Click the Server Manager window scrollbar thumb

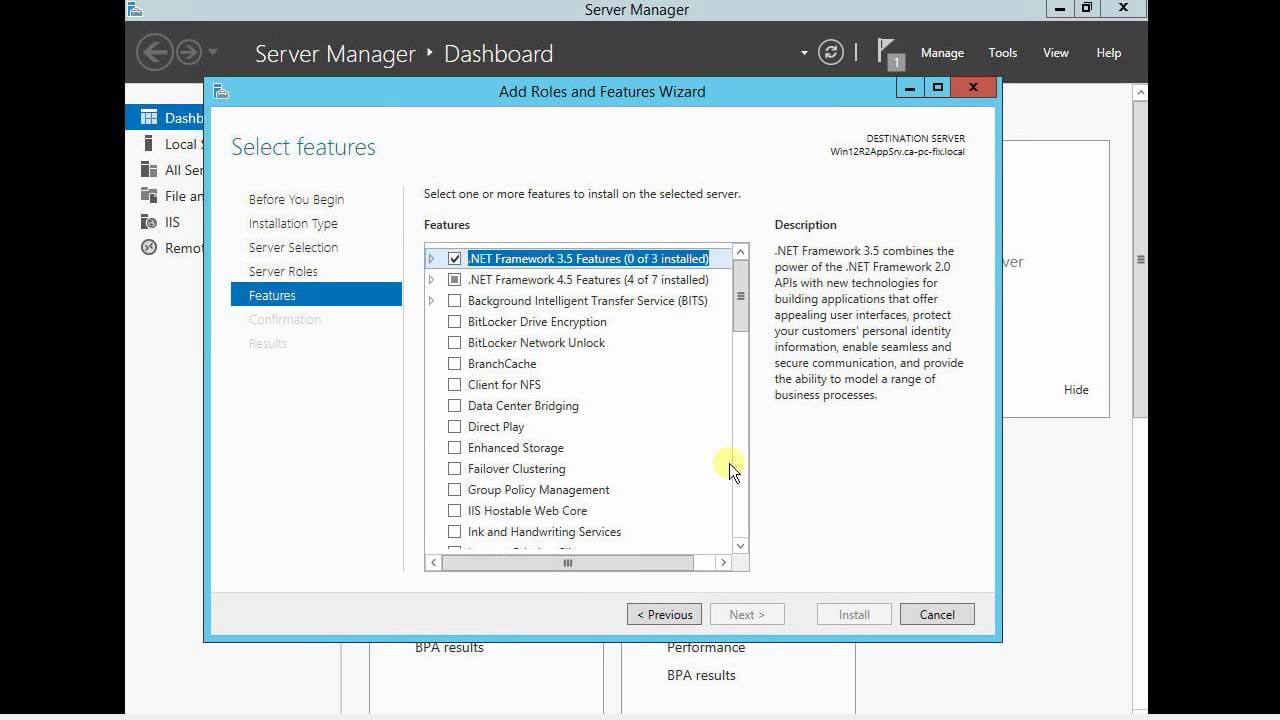[x=1140, y=260]
